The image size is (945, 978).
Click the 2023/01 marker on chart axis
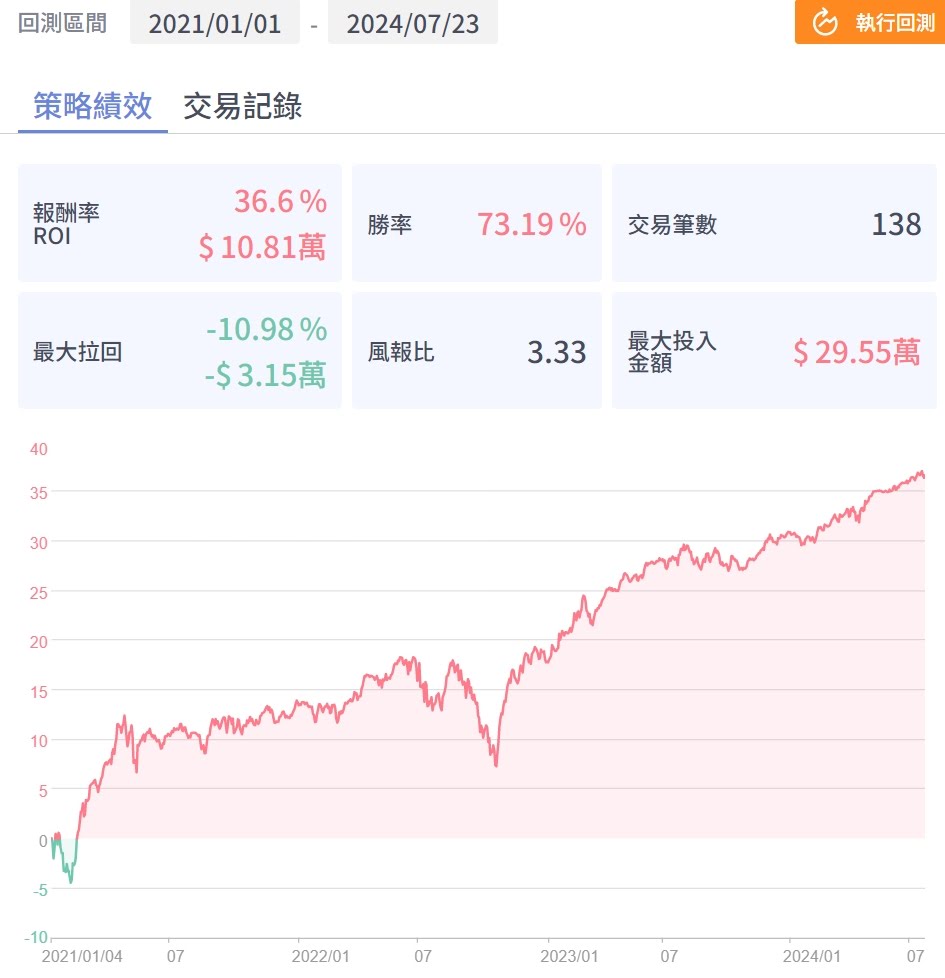(569, 956)
